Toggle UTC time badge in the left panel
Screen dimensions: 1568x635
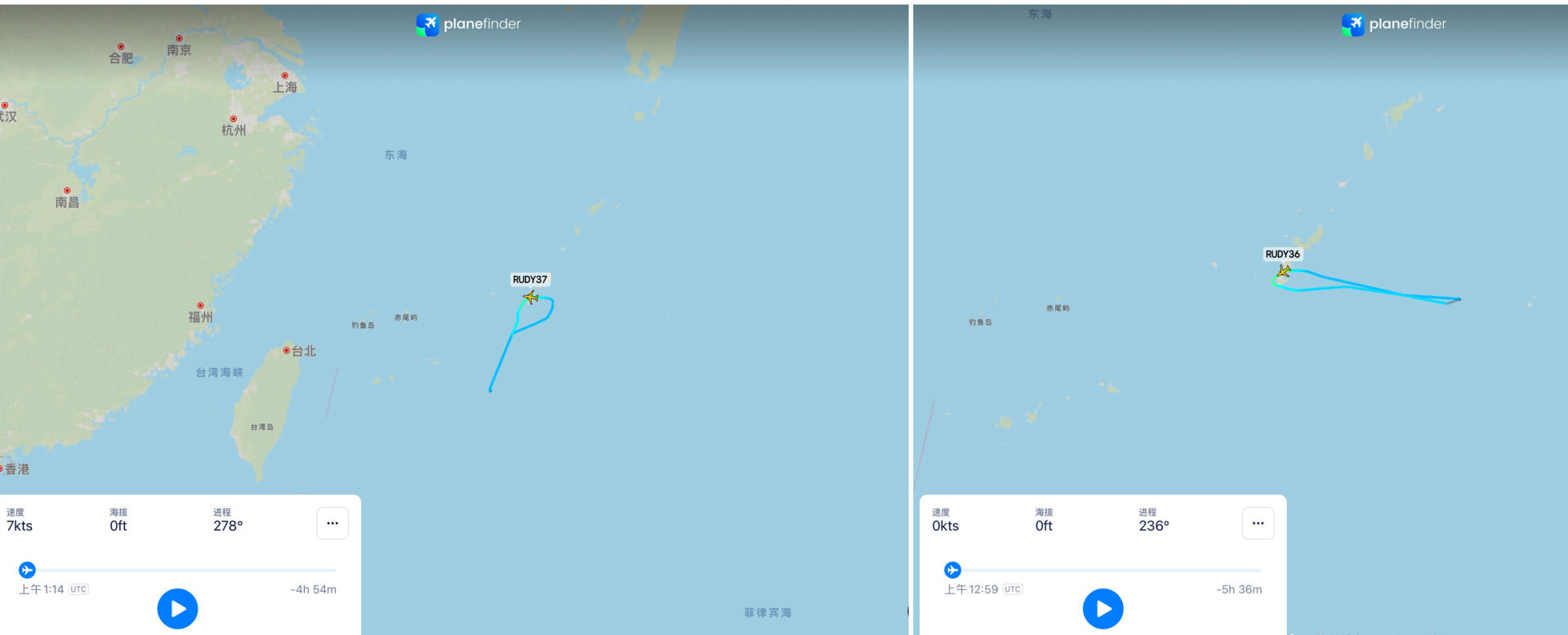[x=78, y=589]
